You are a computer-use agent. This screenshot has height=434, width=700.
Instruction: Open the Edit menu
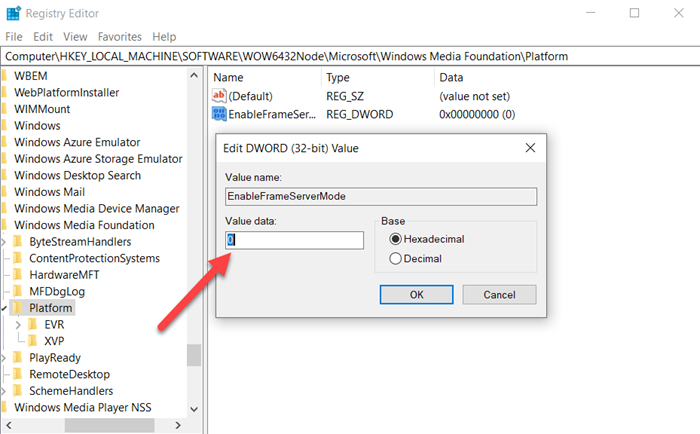click(x=43, y=37)
